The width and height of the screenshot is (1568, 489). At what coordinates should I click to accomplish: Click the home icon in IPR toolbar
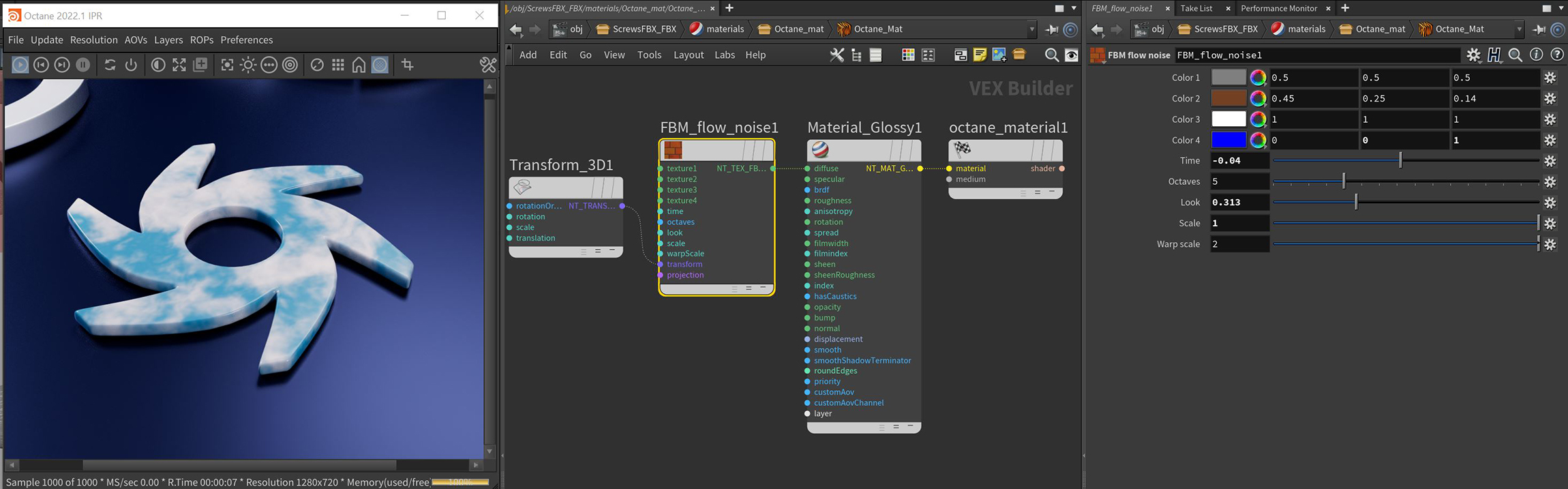pyautogui.click(x=359, y=65)
